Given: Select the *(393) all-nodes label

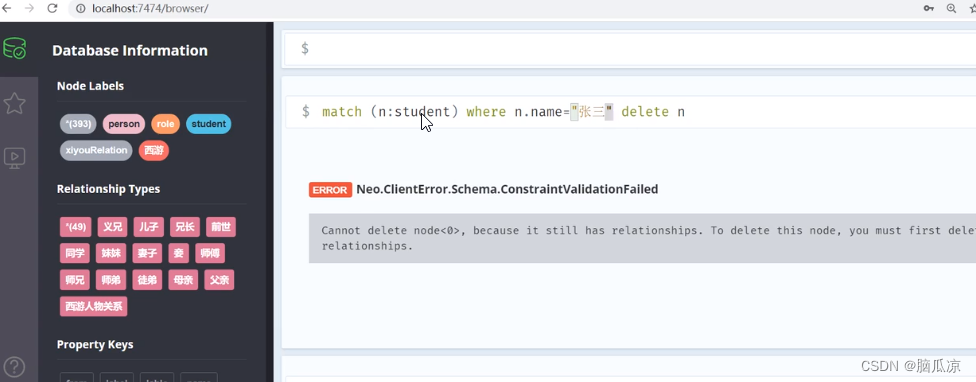Looking at the screenshot, I should pyautogui.click(x=78, y=124).
